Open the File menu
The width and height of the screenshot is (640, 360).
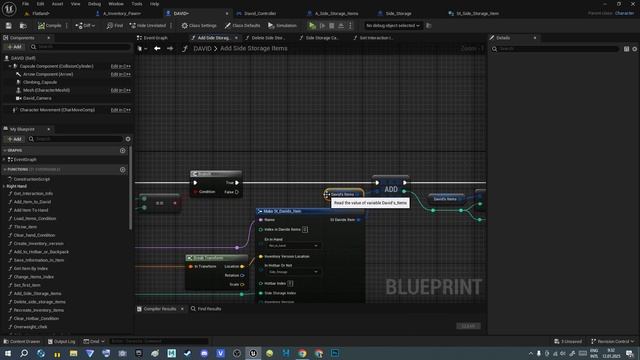[25, 4]
